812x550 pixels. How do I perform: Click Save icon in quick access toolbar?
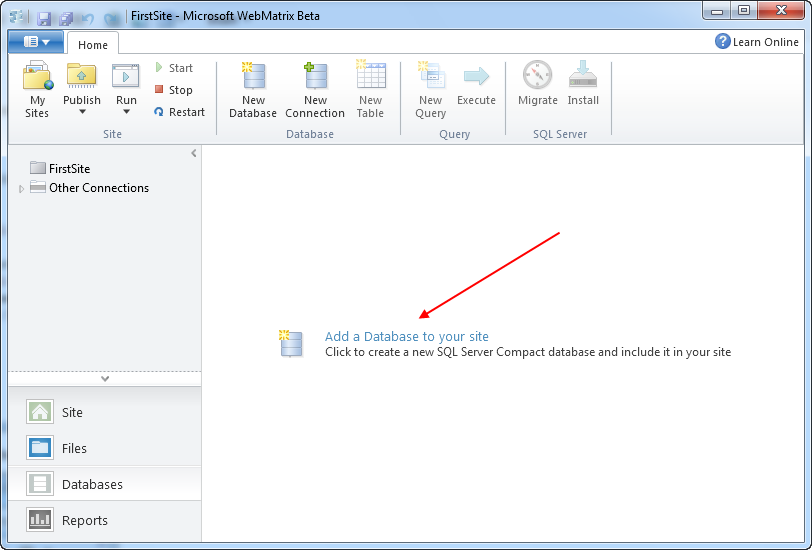coord(44,19)
